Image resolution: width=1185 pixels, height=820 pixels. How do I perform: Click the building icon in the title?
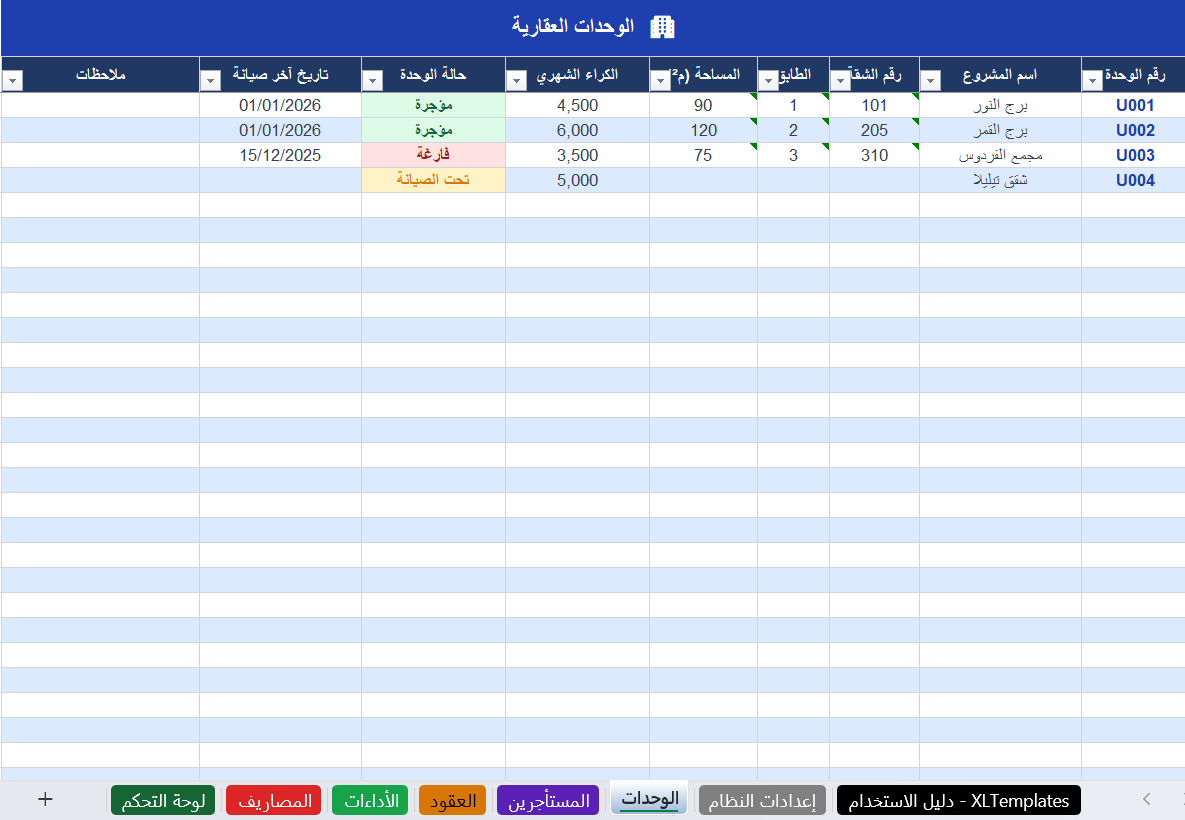pos(662,27)
